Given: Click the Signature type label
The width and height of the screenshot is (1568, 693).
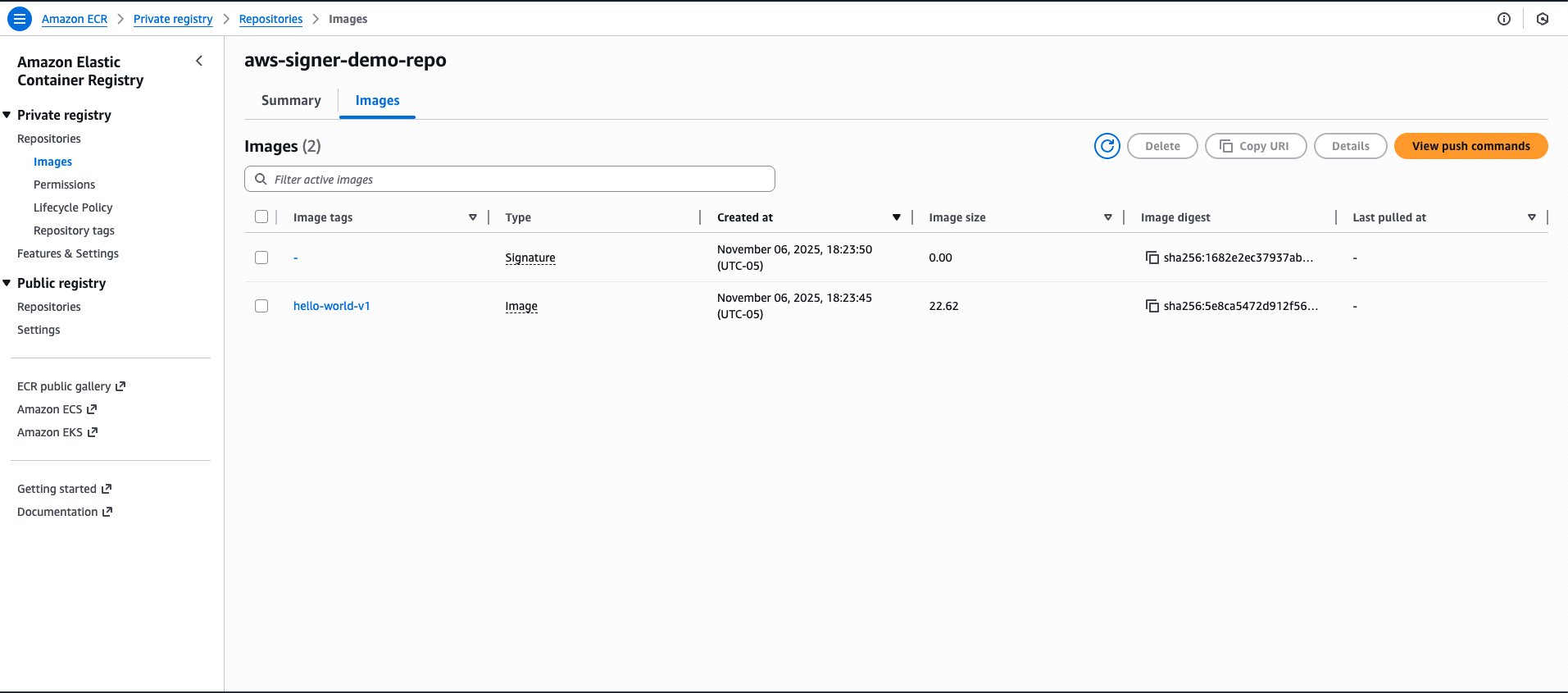Looking at the screenshot, I should pyautogui.click(x=530, y=258).
